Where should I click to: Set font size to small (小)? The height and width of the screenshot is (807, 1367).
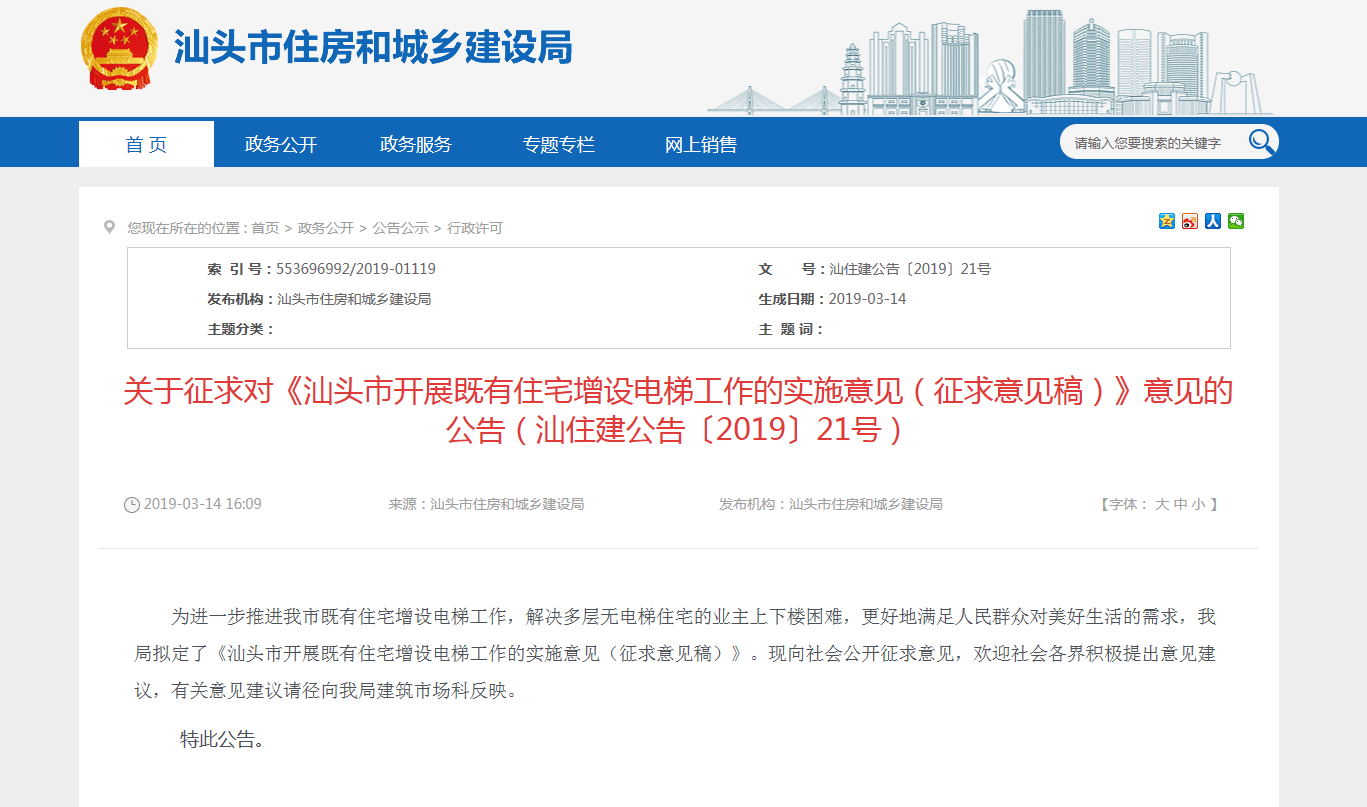(x=1198, y=505)
